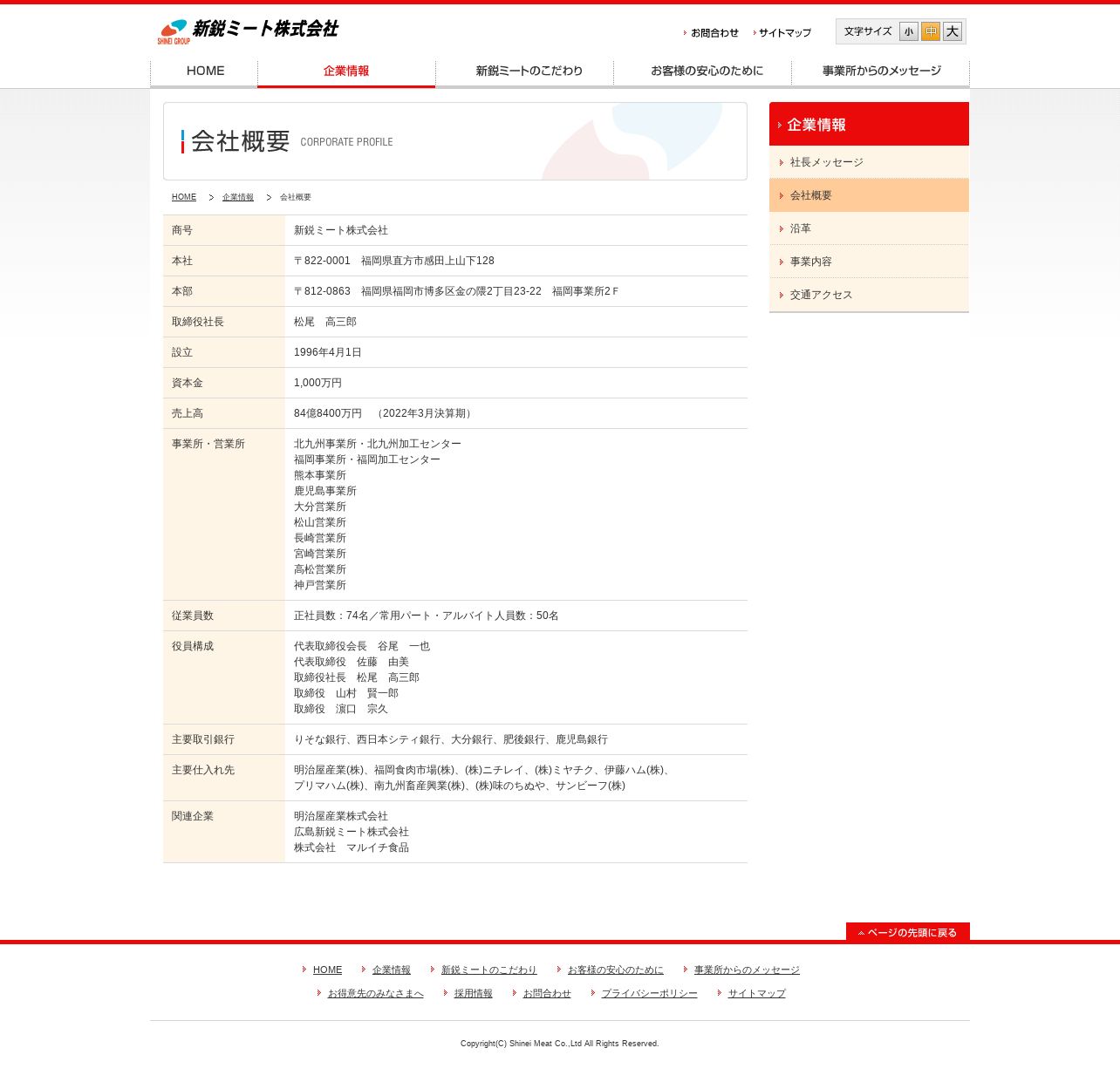The width and height of the screenshot is (1120, 1082).
Task: Open the サイトマップ link in the header
Action: [782, 33]
